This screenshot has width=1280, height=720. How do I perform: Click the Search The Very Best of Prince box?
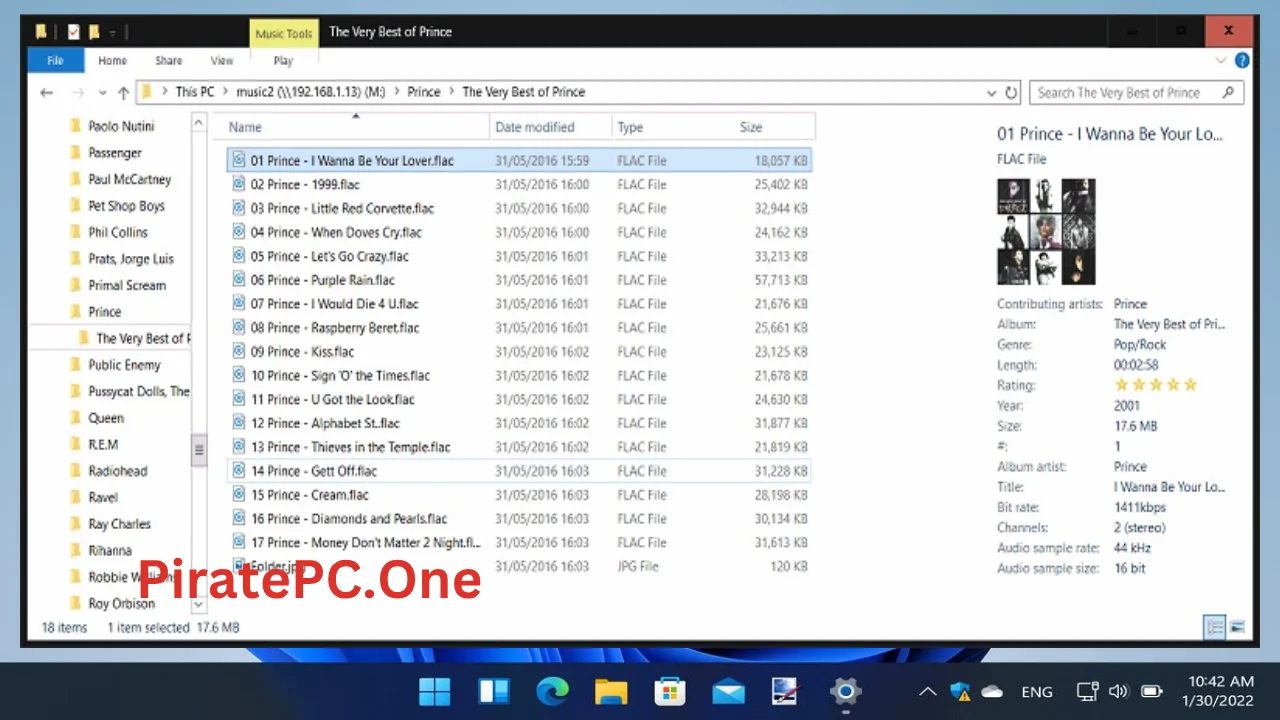click(x=1136, y=92)
